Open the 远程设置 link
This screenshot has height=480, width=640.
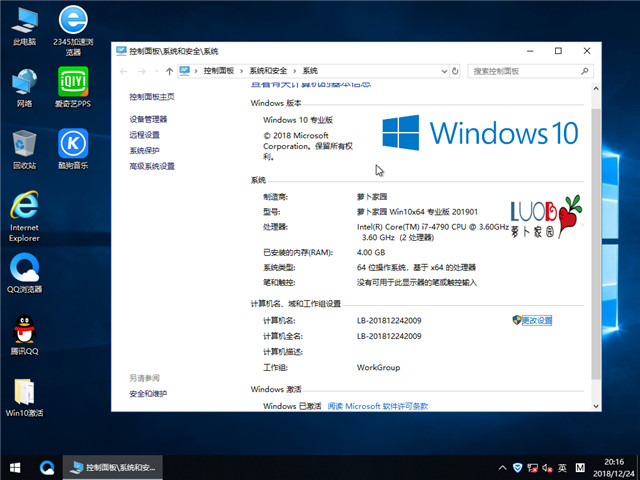[x=144, y=135]
